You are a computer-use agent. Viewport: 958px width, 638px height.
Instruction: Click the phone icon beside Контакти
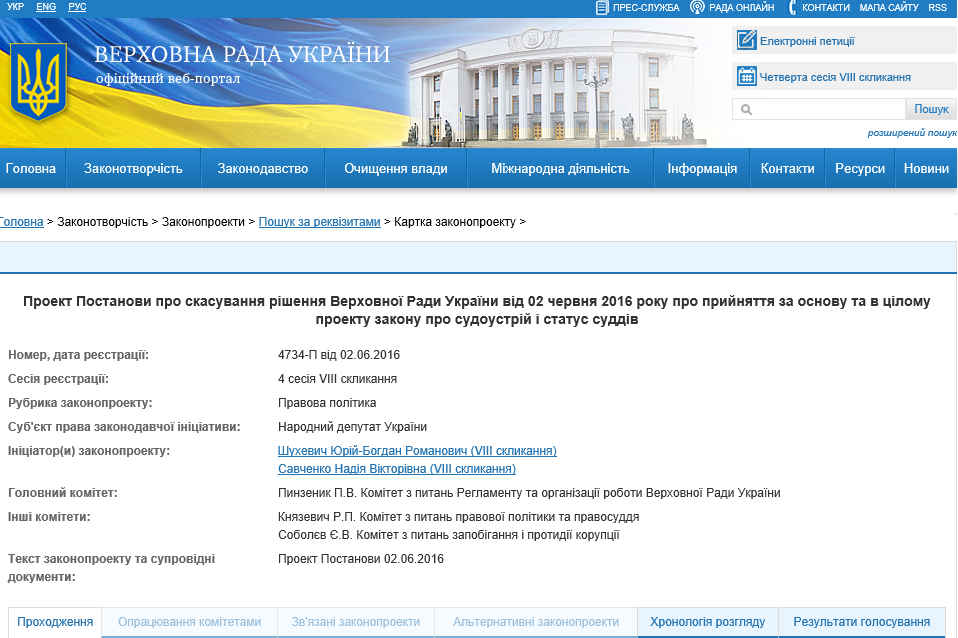pyautogui.click(x=792, y=7)
